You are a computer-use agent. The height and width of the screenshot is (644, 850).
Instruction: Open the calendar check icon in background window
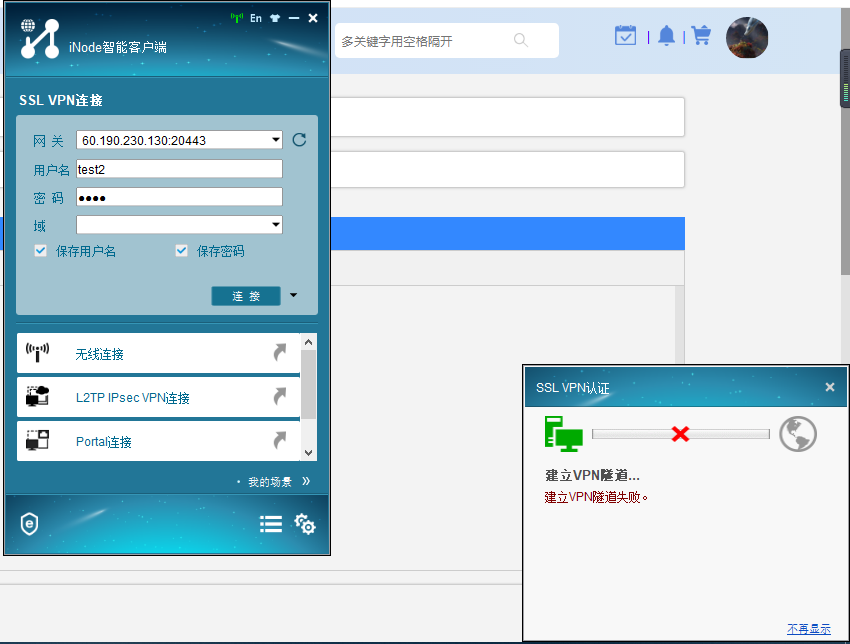625,36
